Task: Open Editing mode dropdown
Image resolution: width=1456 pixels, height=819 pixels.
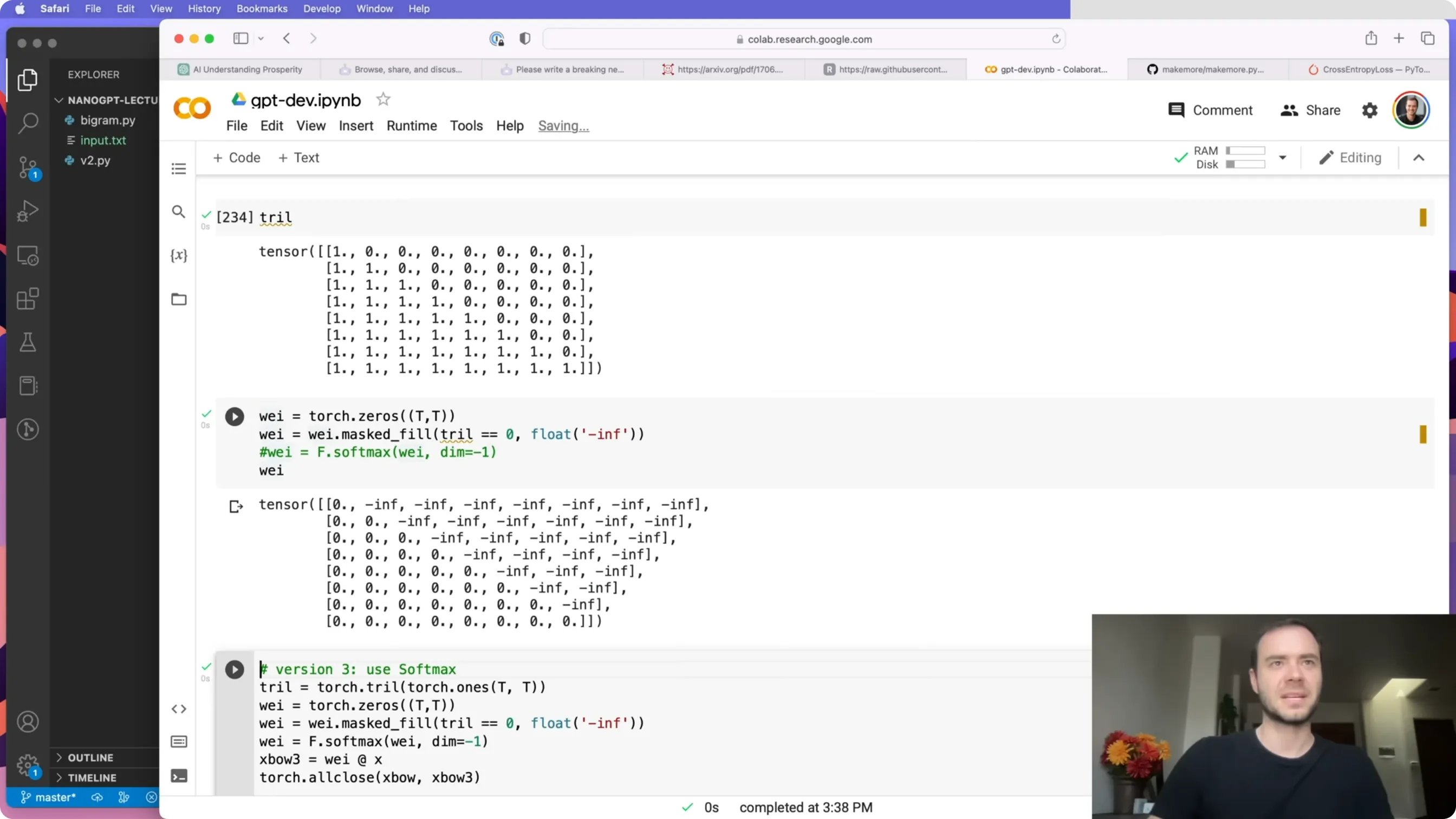Action: point(1350,158)
